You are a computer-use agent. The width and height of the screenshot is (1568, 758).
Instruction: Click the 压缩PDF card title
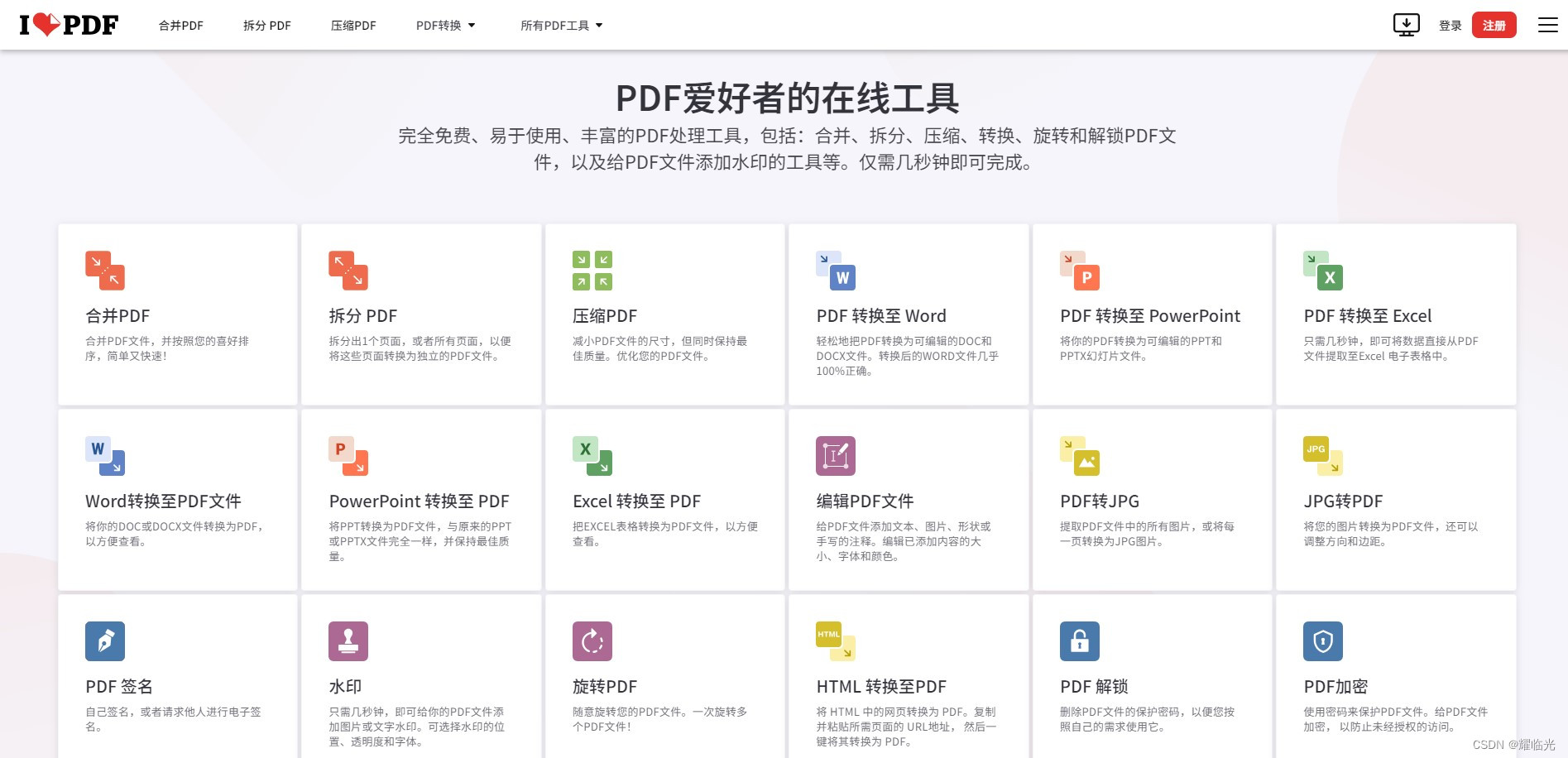[605, 316]
